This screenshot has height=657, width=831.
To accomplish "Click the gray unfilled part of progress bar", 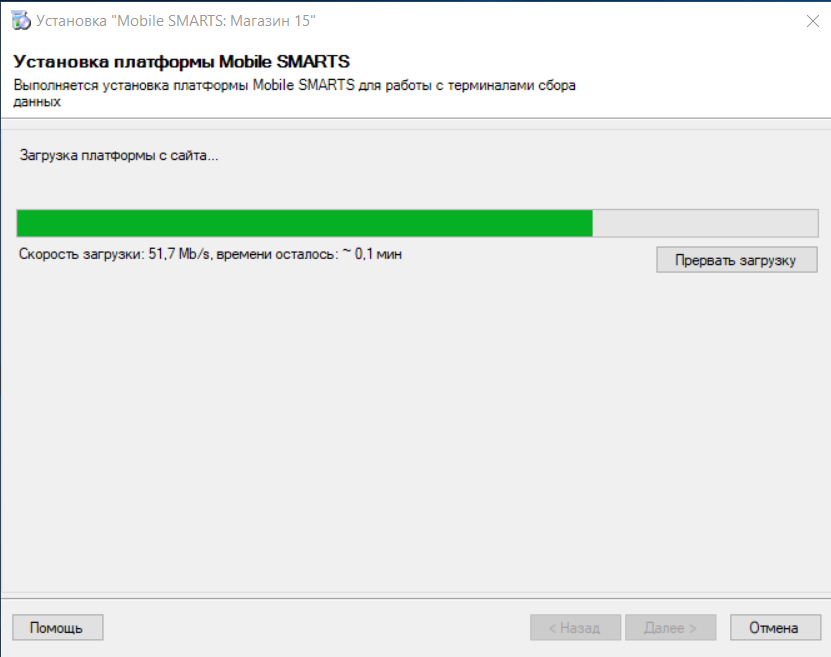I will click(705, 223).
